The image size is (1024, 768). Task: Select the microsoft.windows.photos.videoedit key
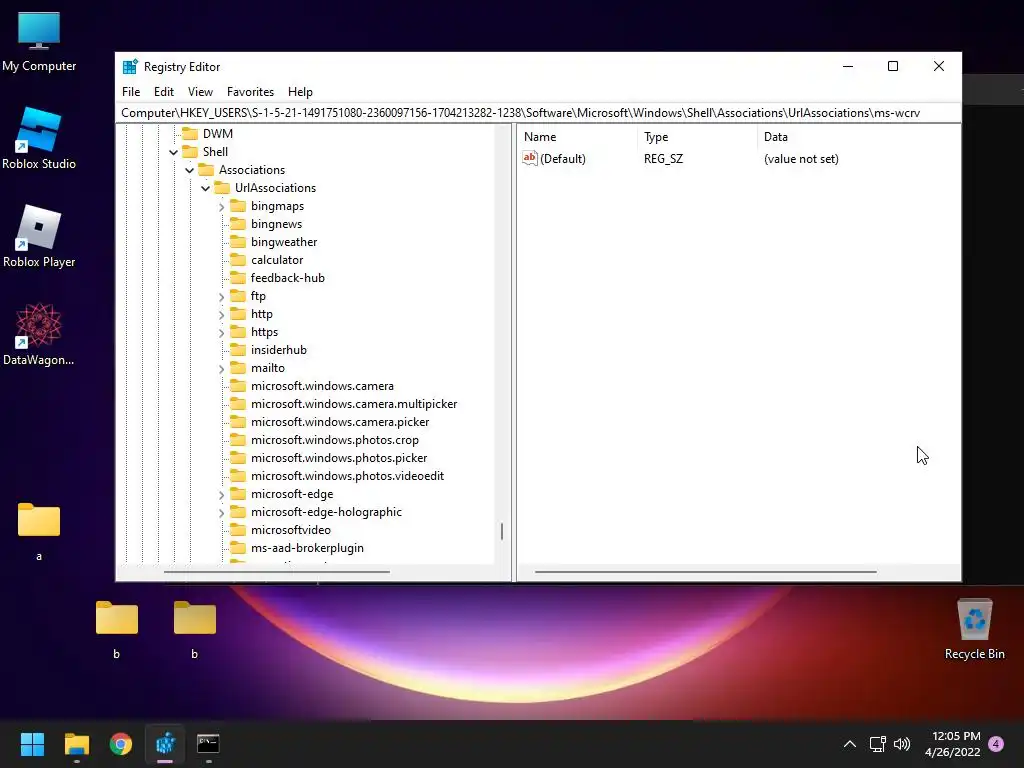point(347,476)
